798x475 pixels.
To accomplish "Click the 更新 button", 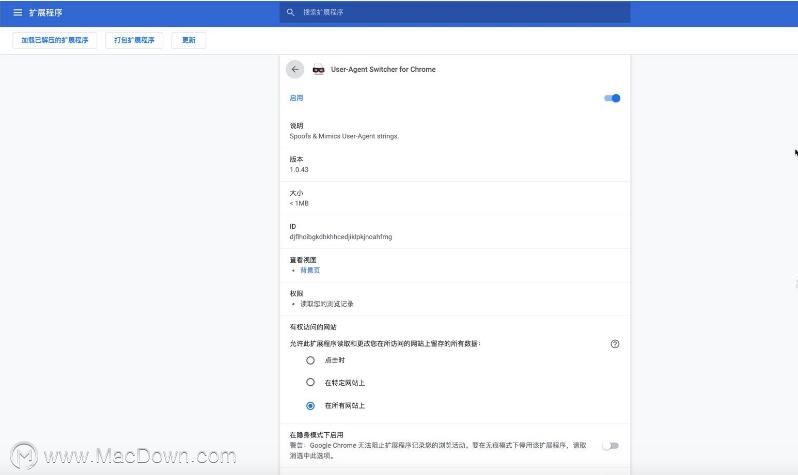I will (189, 40).
